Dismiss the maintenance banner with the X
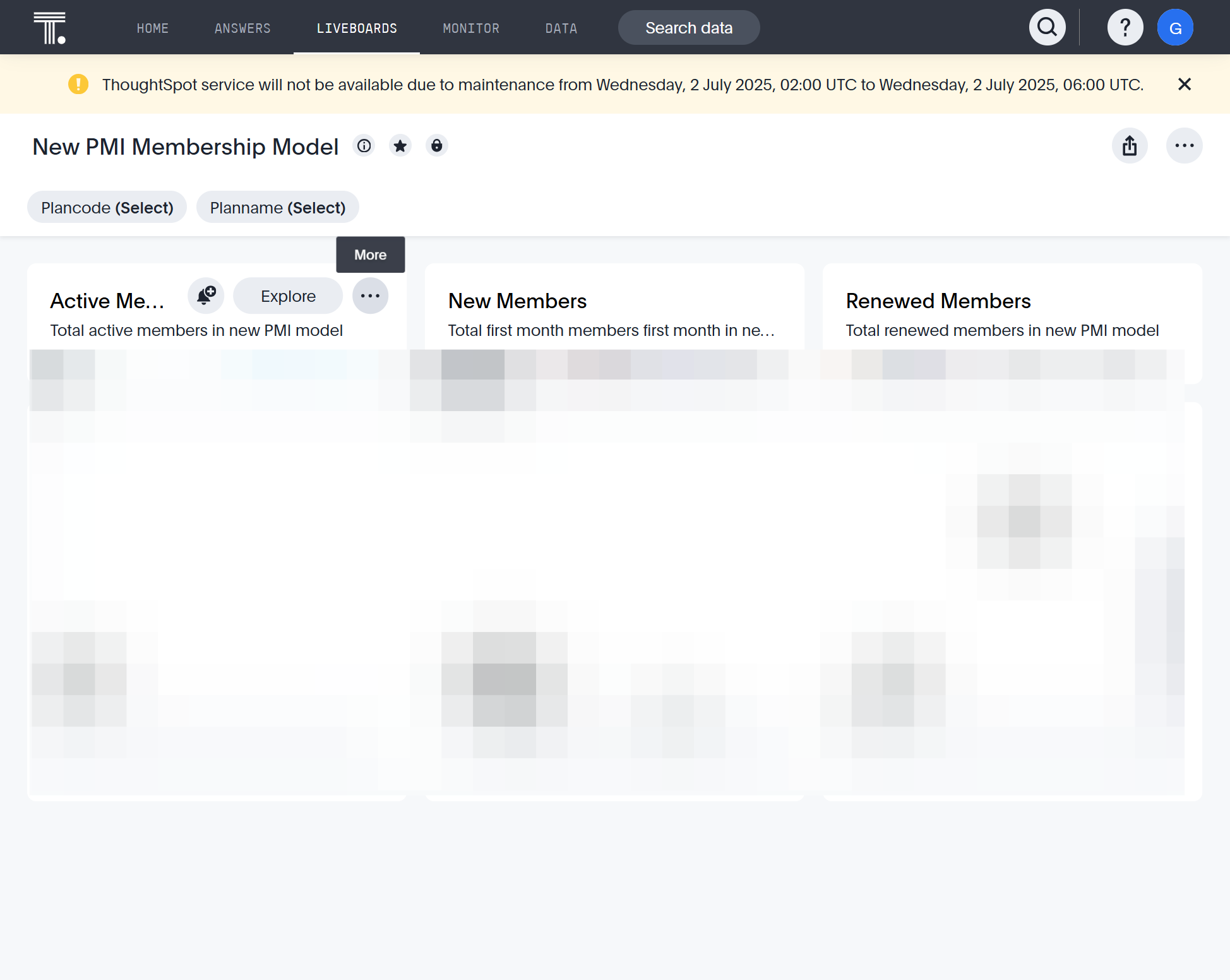 point(1185,84)
